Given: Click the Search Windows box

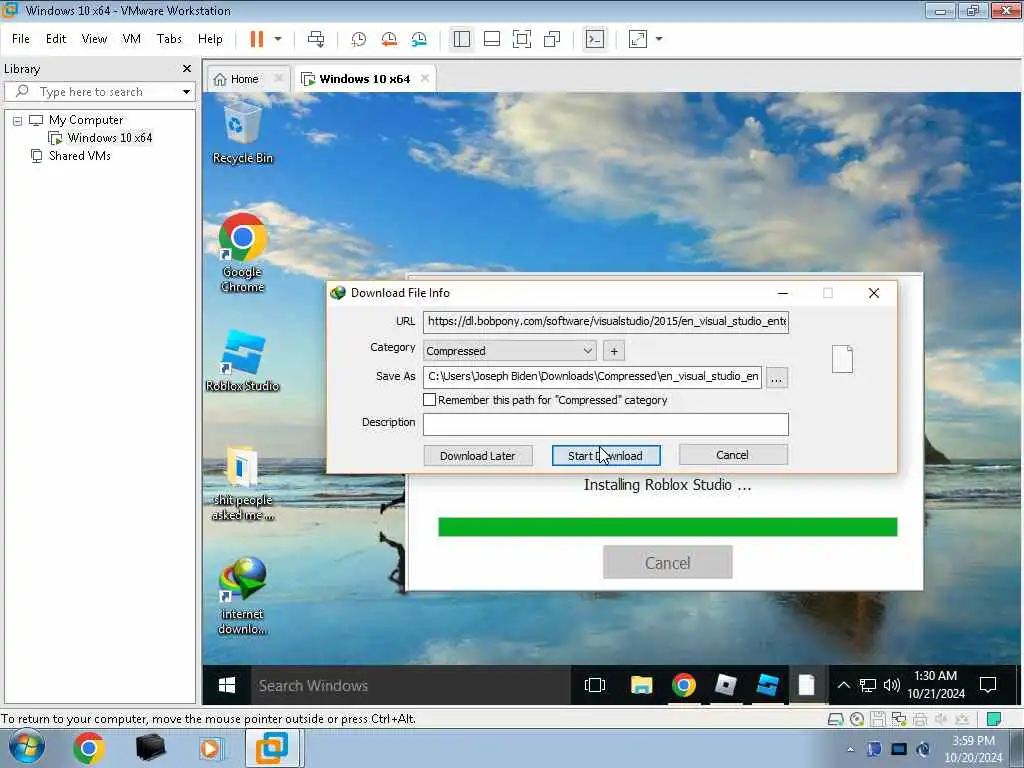Looking at the screenshot, I should [411, 685].
